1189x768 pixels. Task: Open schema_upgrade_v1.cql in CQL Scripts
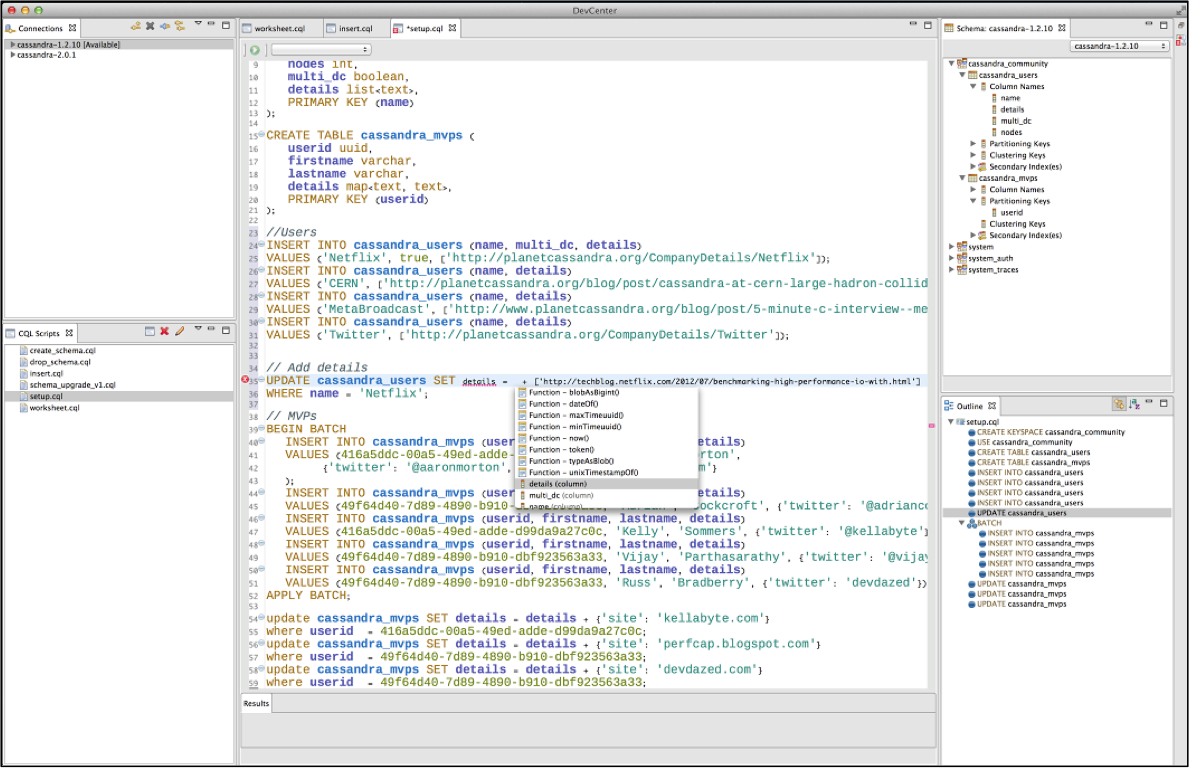[x=72, y=385]
